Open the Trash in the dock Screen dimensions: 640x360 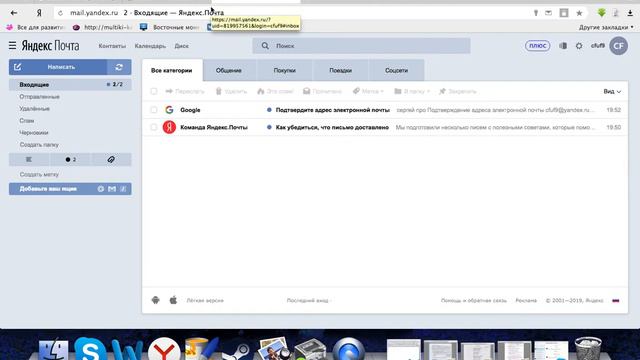coord(588,349)
